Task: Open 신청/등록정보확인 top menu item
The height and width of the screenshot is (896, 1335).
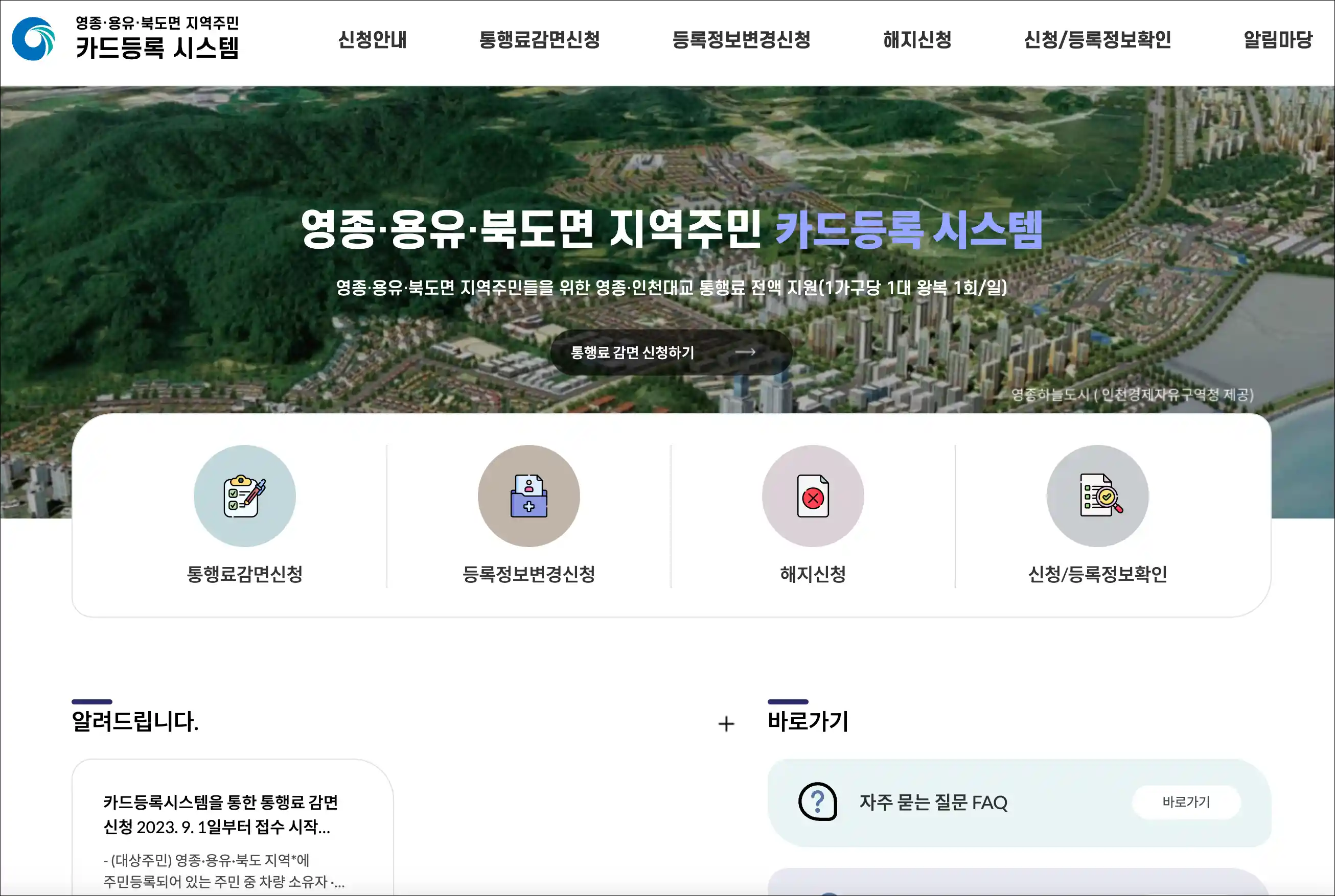Action: 1097,39
